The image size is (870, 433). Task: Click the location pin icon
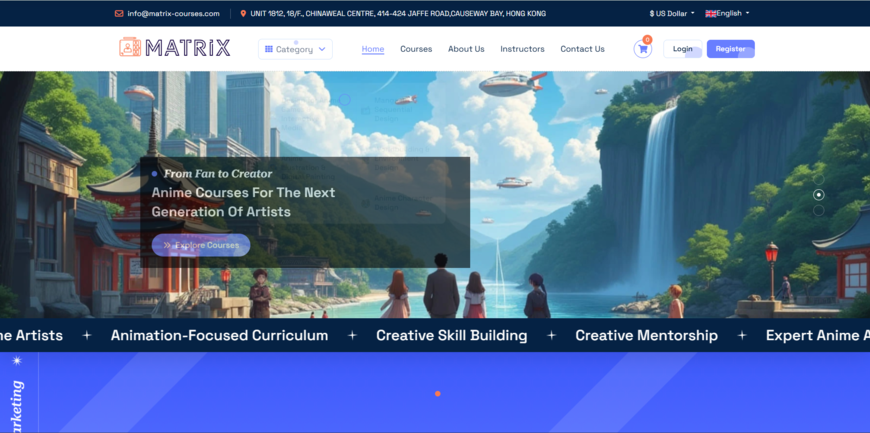click(x=243, y=14)
